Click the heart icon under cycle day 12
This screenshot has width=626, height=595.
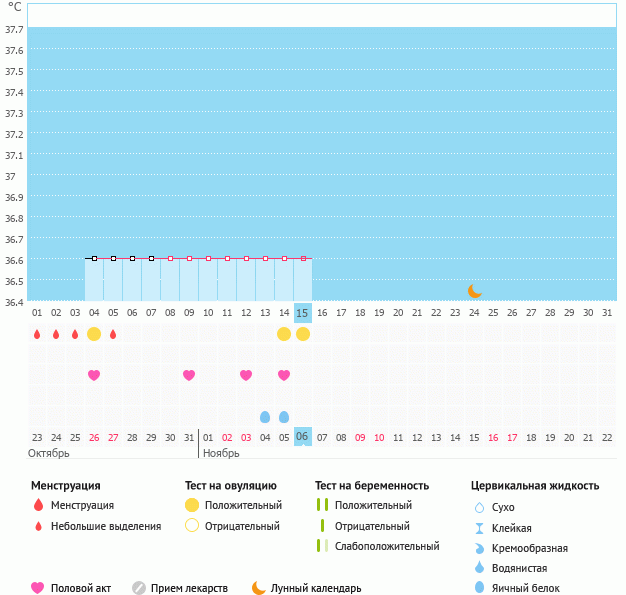(246, 375)
